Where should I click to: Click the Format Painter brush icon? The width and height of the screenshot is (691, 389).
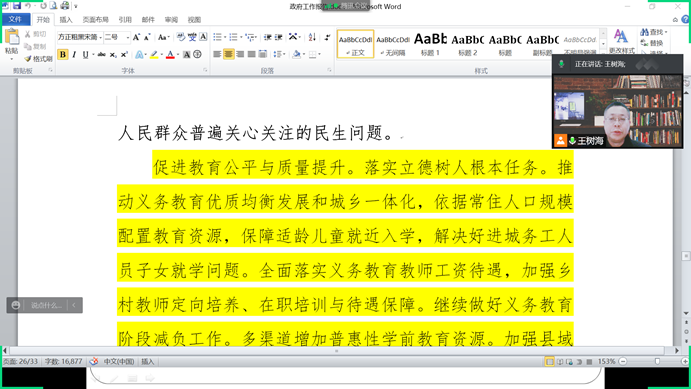[x=28, y=59]
